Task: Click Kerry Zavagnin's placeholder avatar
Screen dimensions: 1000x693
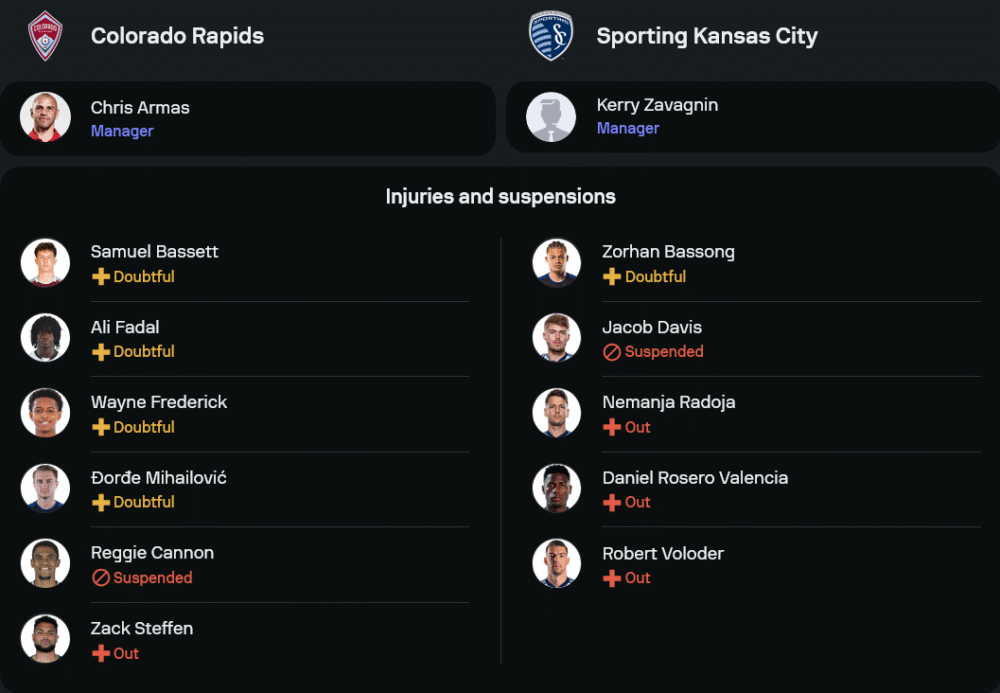Action: pyautogui.click(x=551, y=117)
